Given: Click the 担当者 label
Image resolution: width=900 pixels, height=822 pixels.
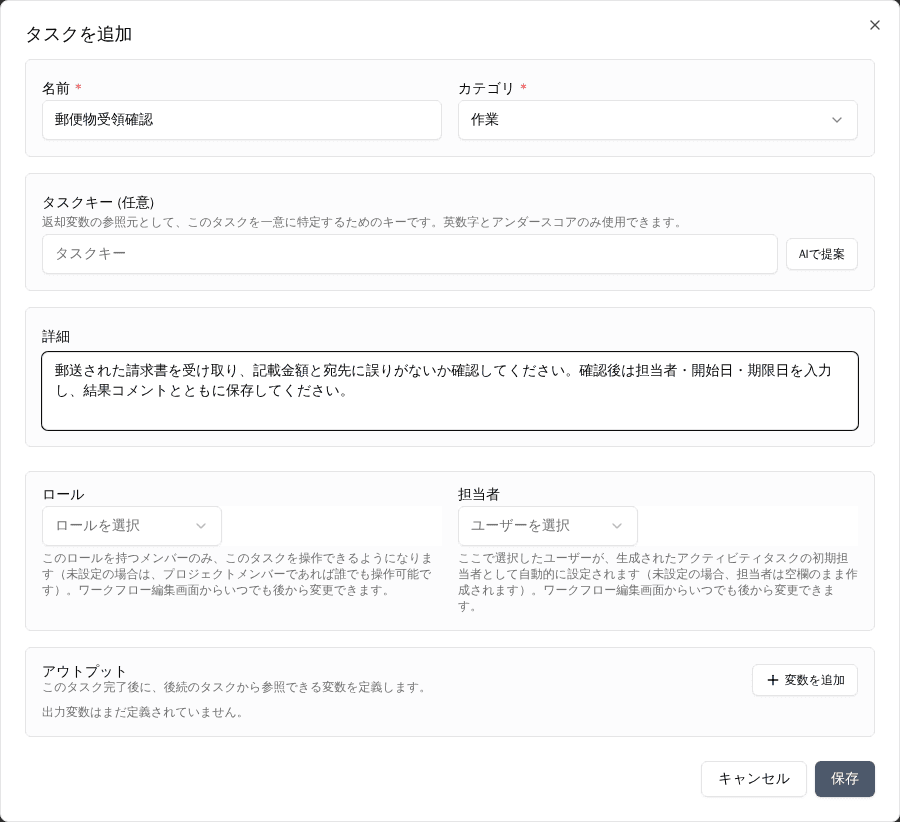Looking at the screenshot, I should tap(479, 494).
